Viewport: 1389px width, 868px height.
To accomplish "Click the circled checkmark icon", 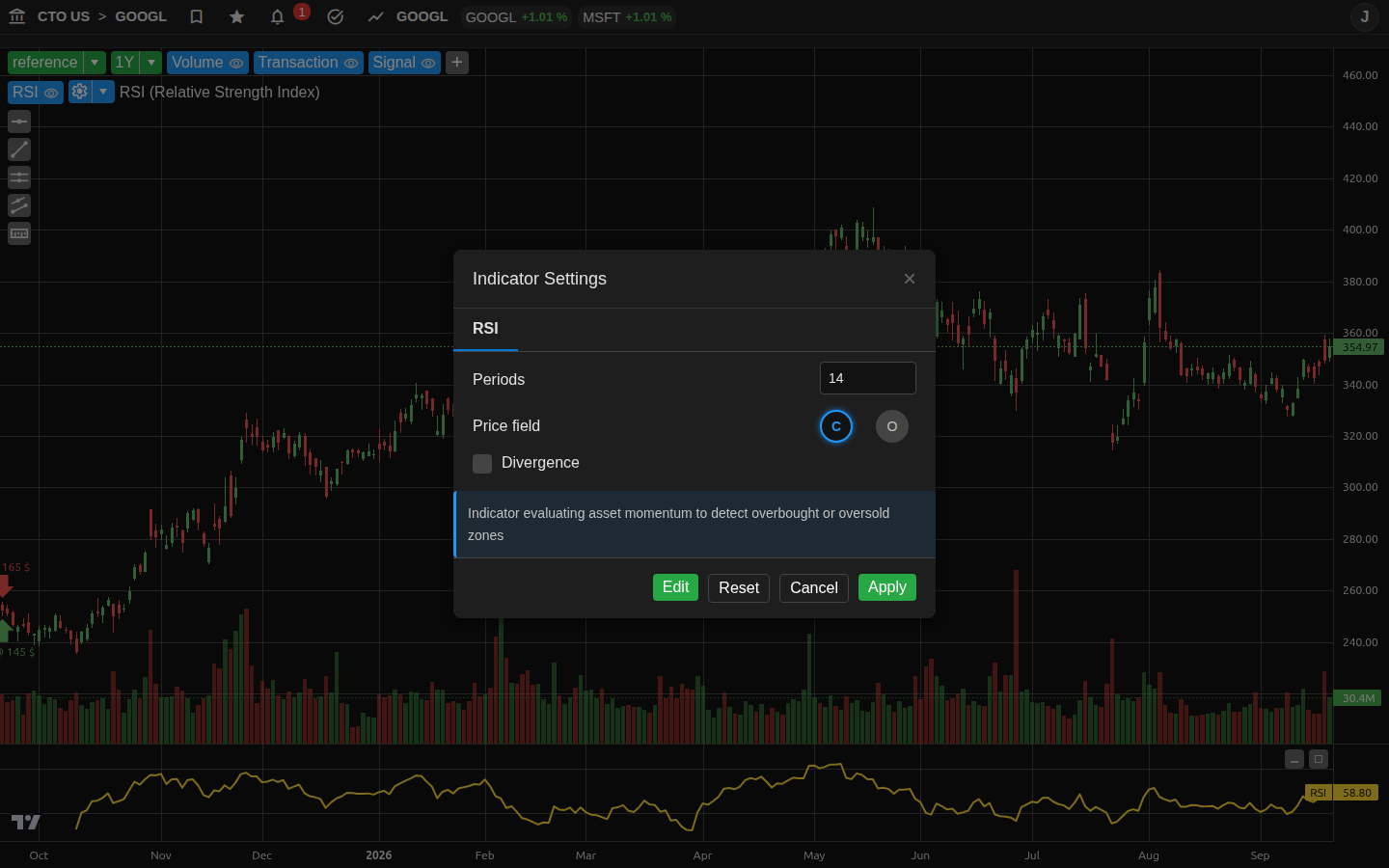I will pos(336,16).
